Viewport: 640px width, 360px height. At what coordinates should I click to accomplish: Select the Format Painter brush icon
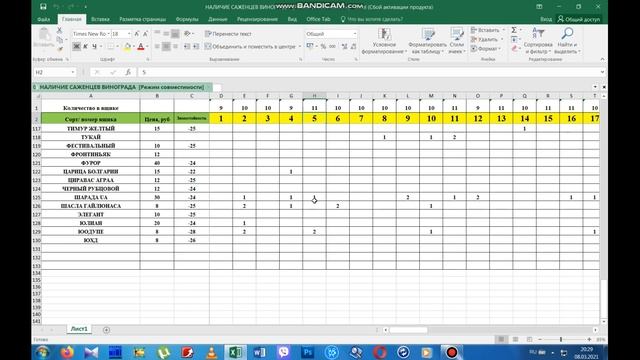point(60,49)
